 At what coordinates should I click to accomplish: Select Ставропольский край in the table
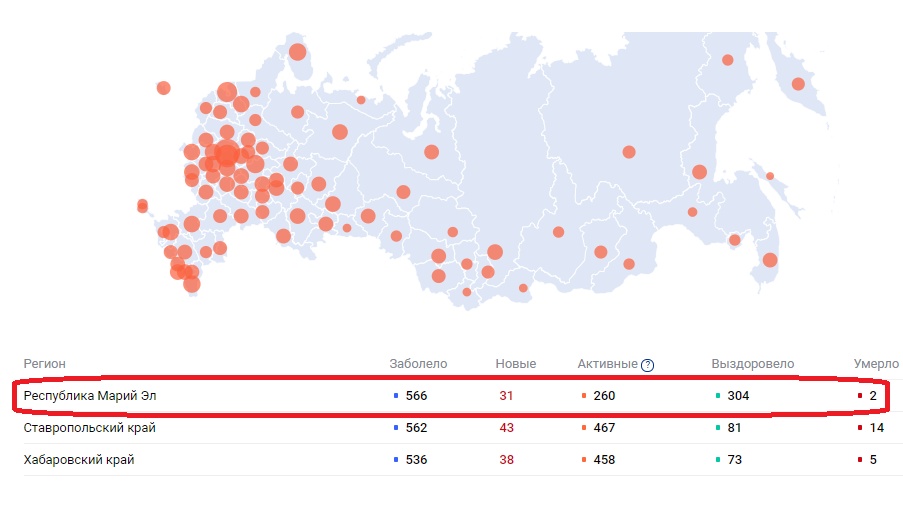click(89, 428)
